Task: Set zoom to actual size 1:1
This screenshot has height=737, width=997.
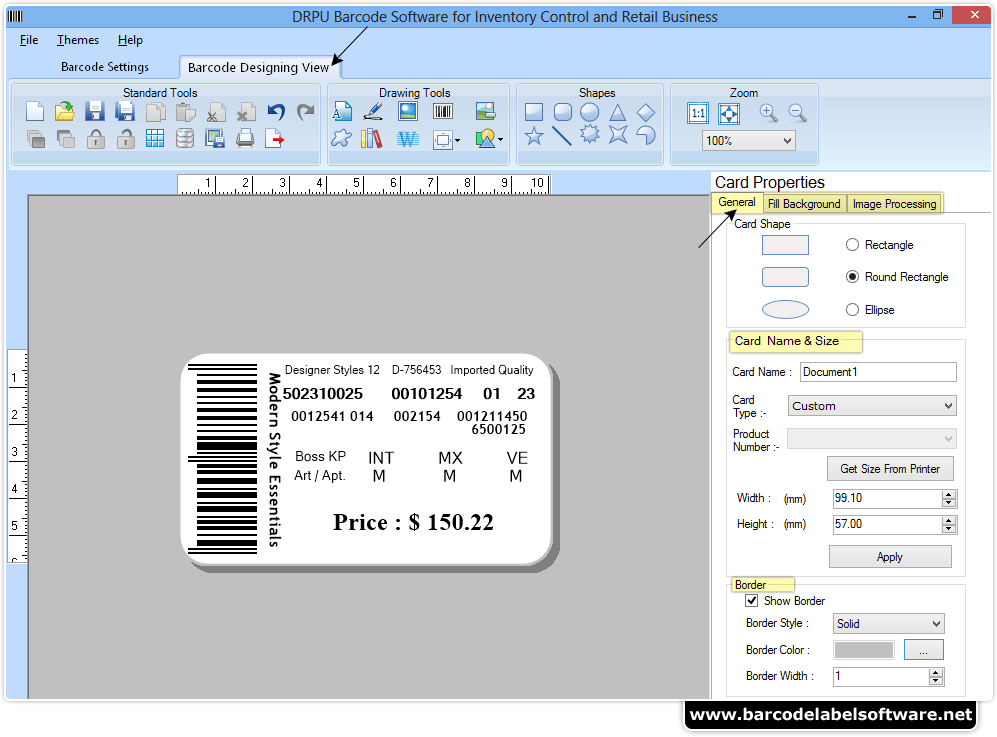Action: [x=698, y=114]
